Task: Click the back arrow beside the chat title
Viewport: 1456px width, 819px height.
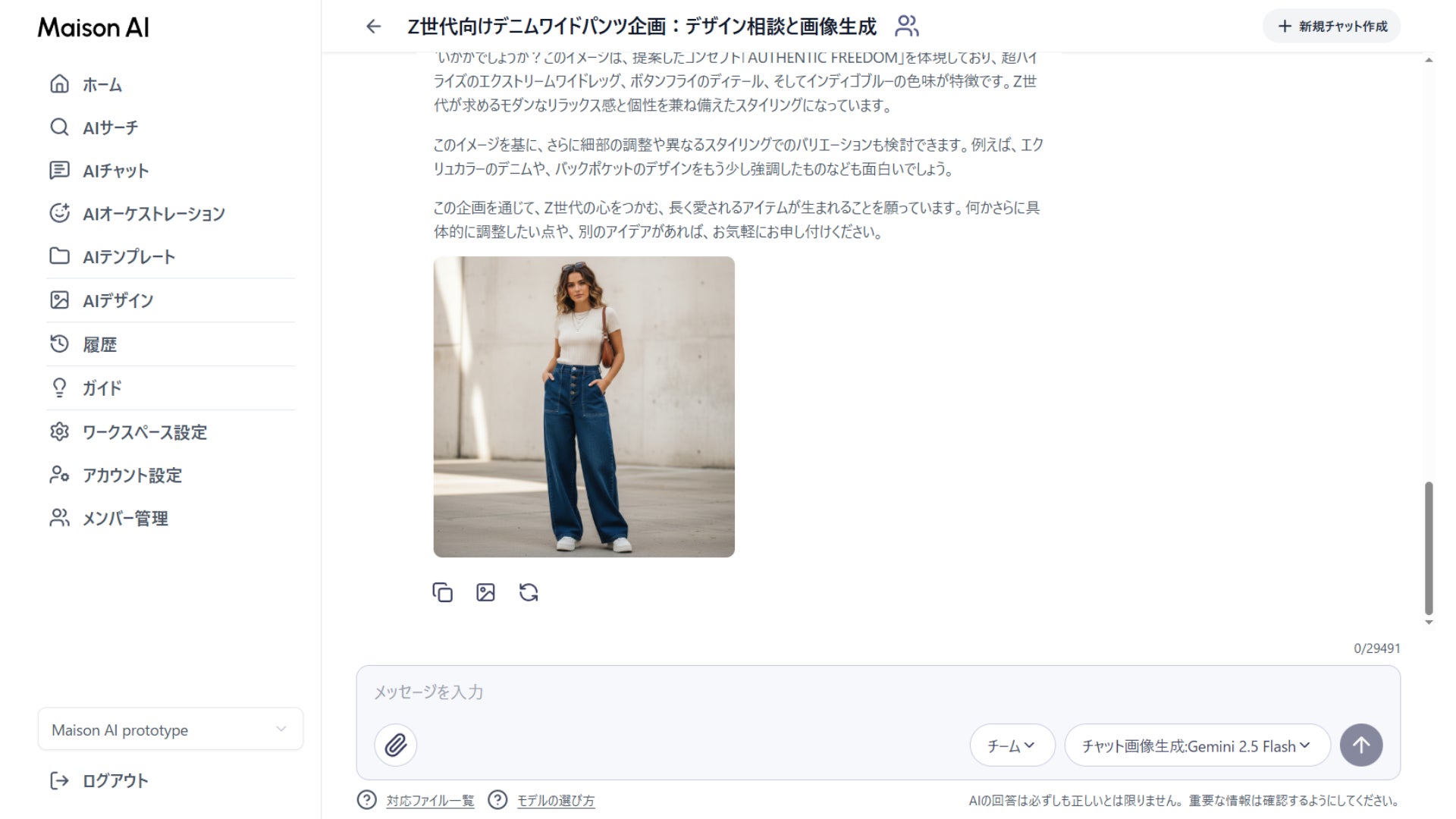Action: (x=373, y=27)
